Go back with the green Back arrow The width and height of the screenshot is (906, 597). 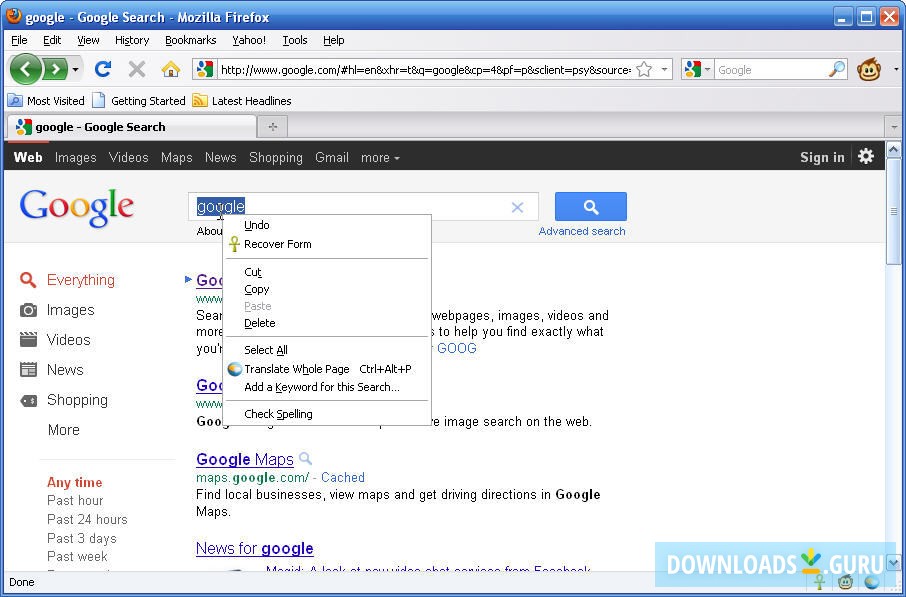[x=25, y=69]
